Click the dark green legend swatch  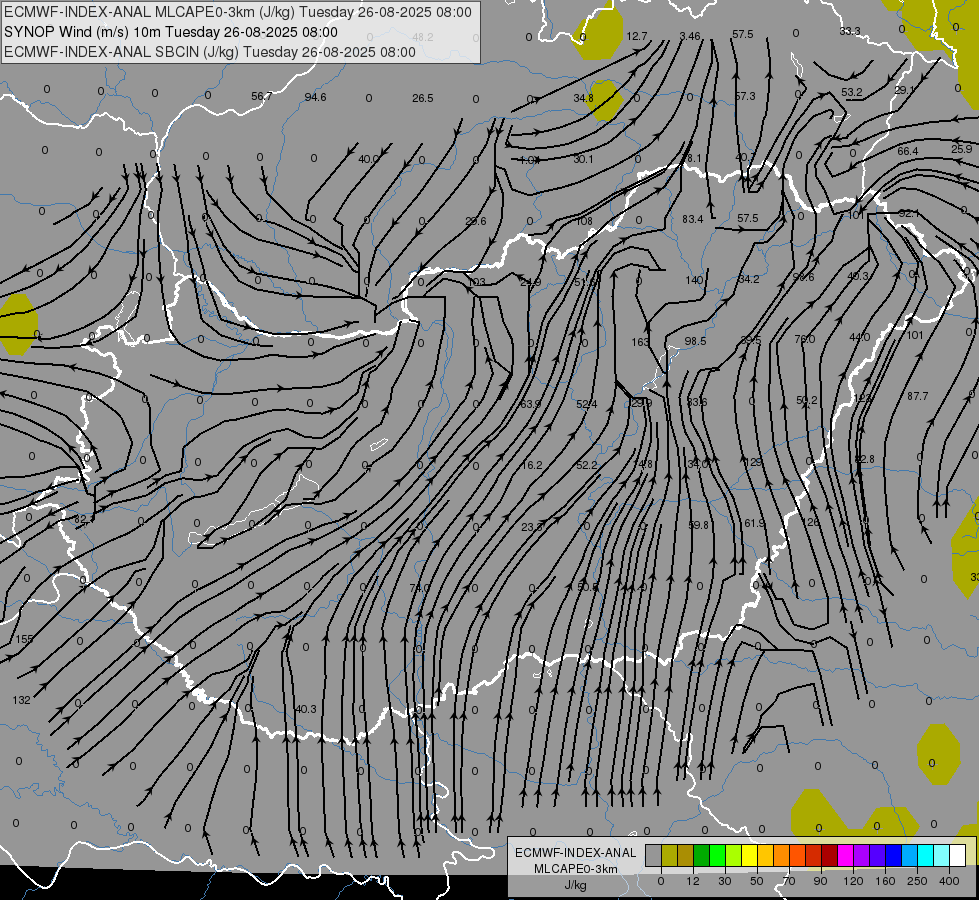[x=702, y=855]
